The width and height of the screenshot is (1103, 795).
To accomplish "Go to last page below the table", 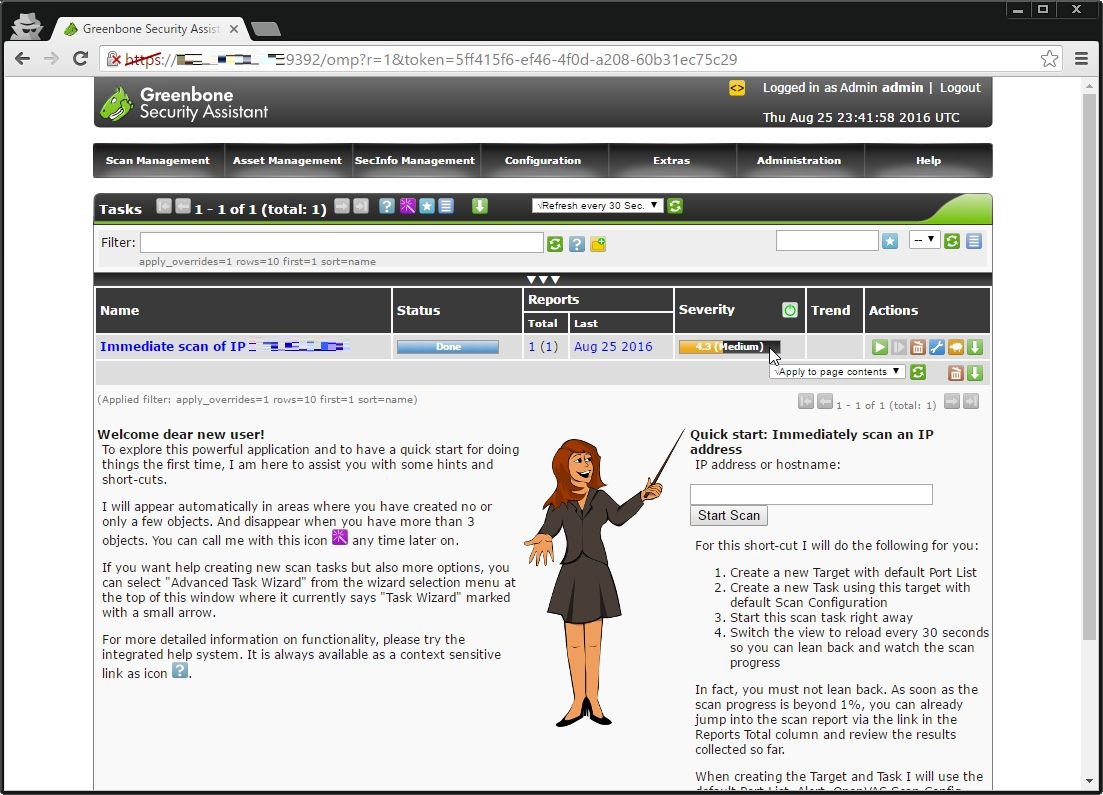I will pyautogui.click(x=971, y=402).
